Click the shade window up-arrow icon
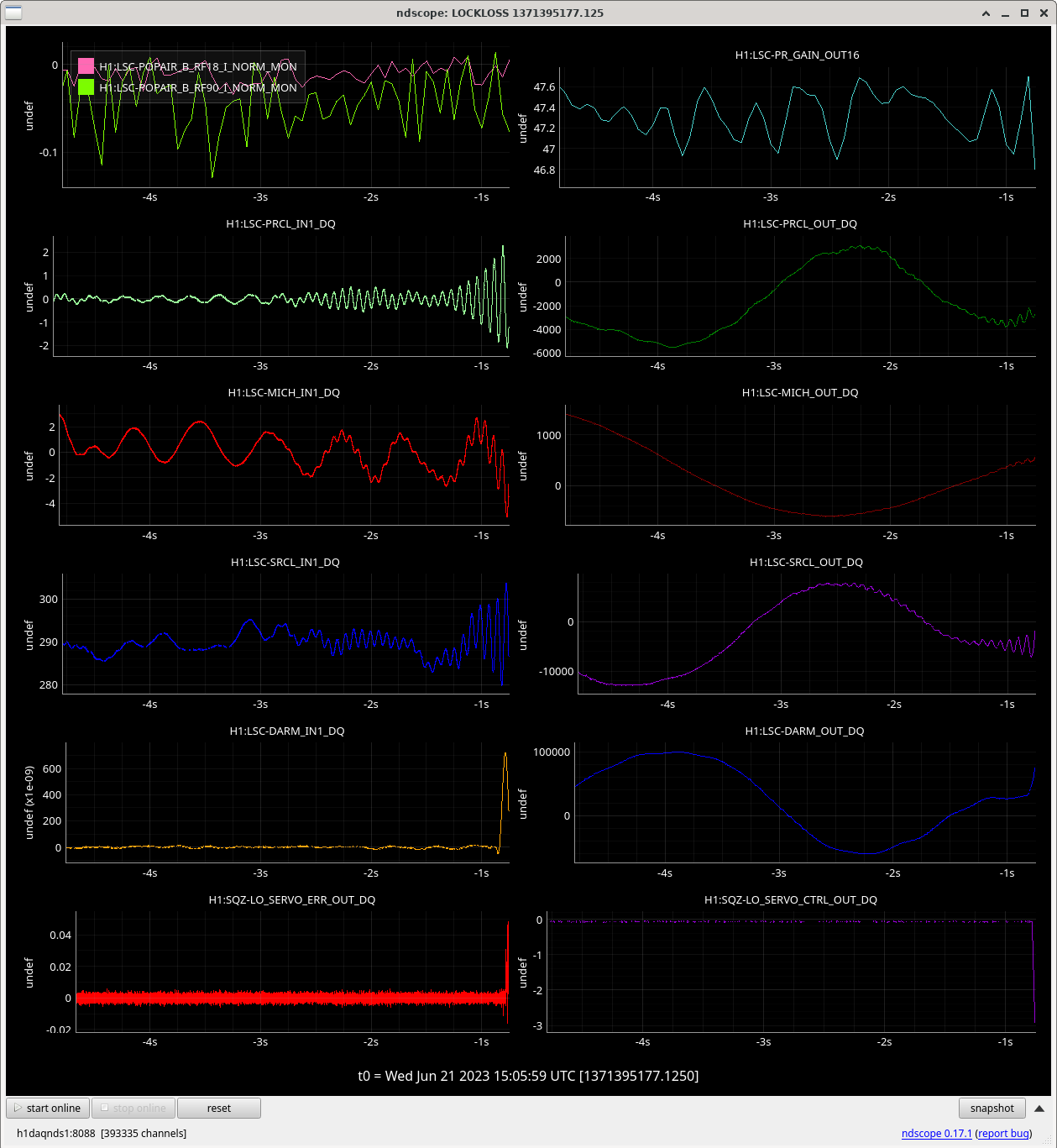 pyautogui.click(x=986, y=13)
